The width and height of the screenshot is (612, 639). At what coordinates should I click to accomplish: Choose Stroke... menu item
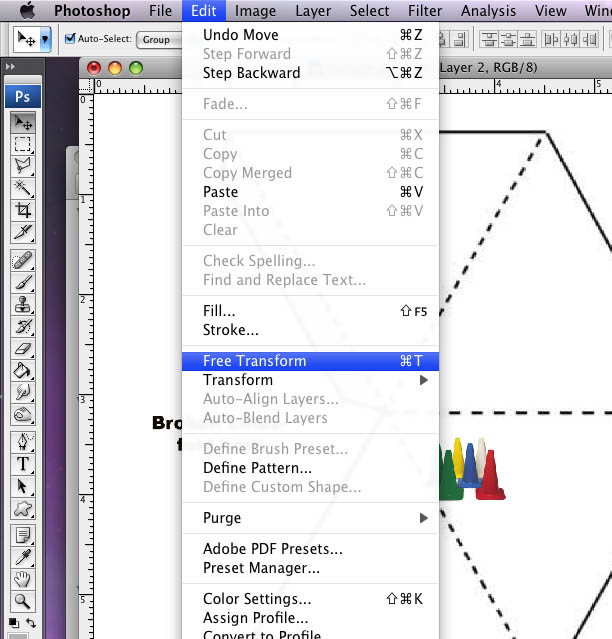pyautogui.click(x=310, y=330)
